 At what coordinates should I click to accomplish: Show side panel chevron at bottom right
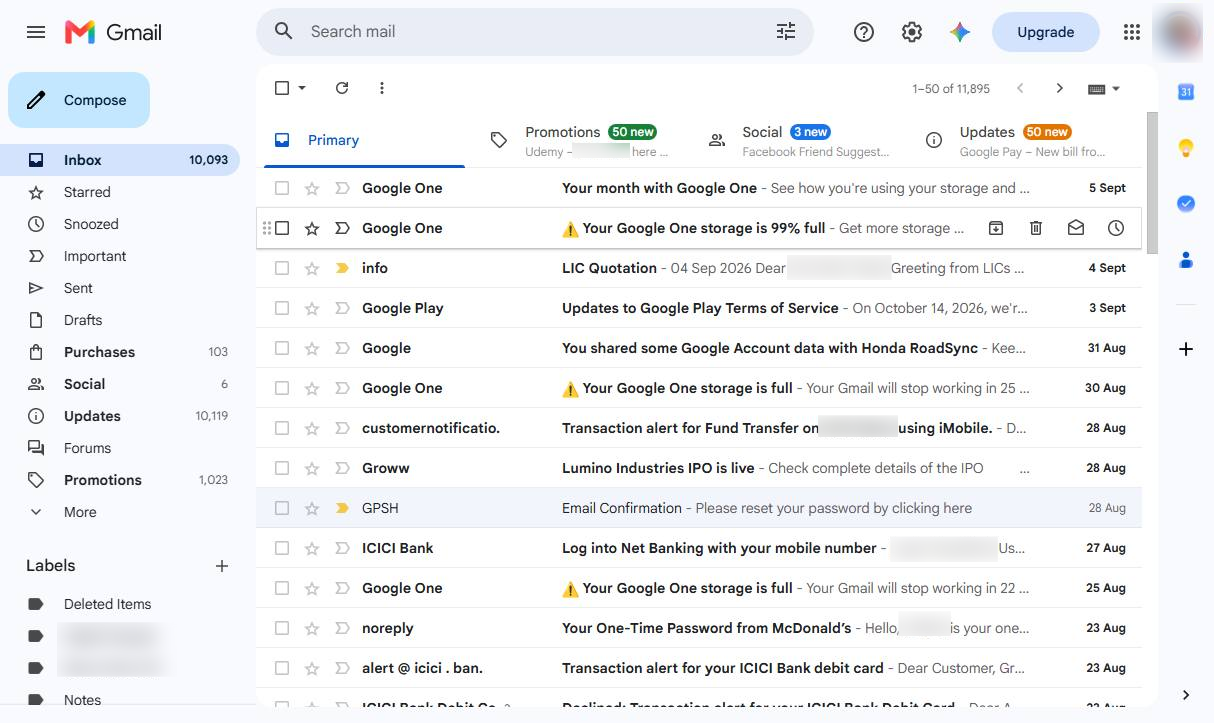[1186, 695]
